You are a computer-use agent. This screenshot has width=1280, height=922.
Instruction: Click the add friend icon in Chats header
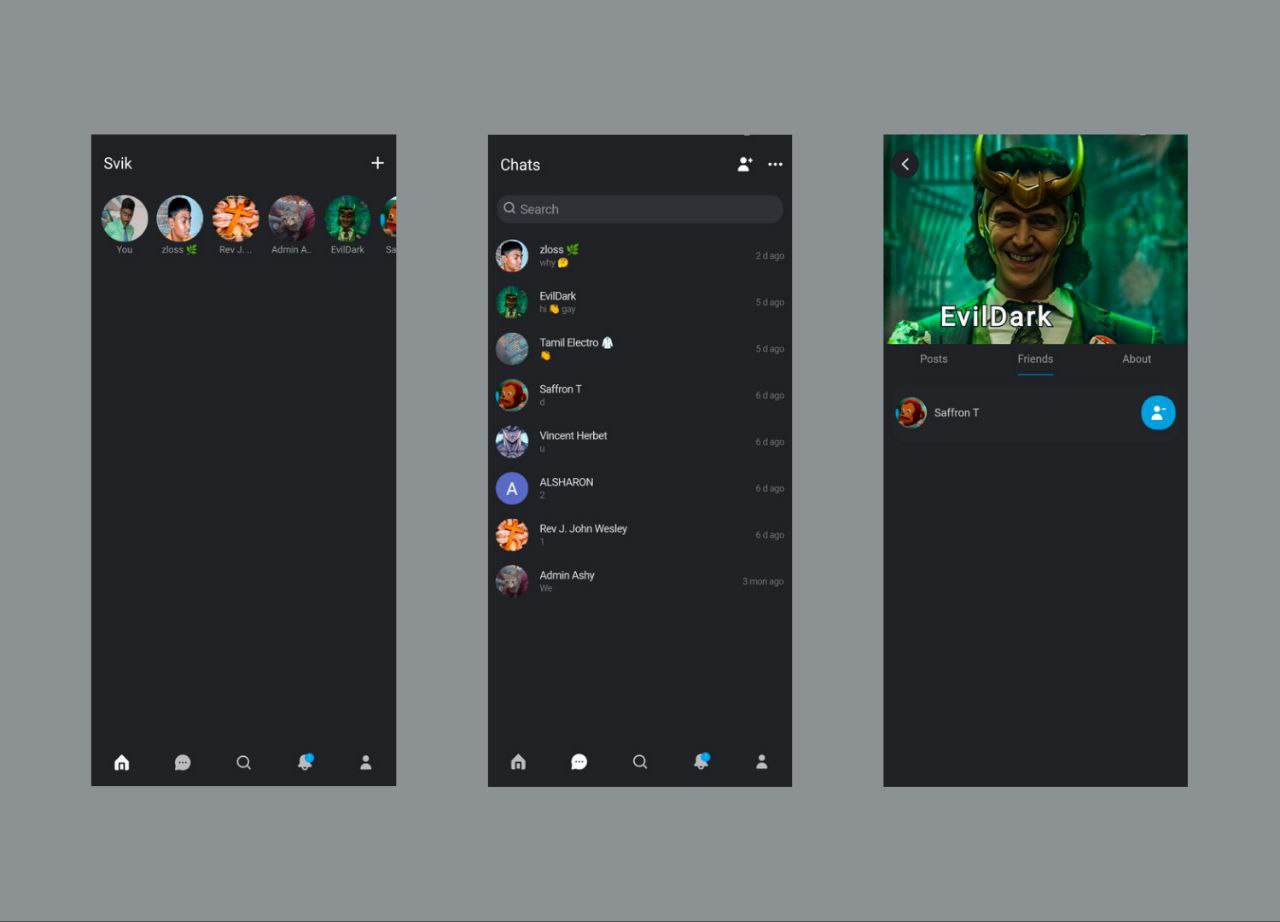[745, 164]
